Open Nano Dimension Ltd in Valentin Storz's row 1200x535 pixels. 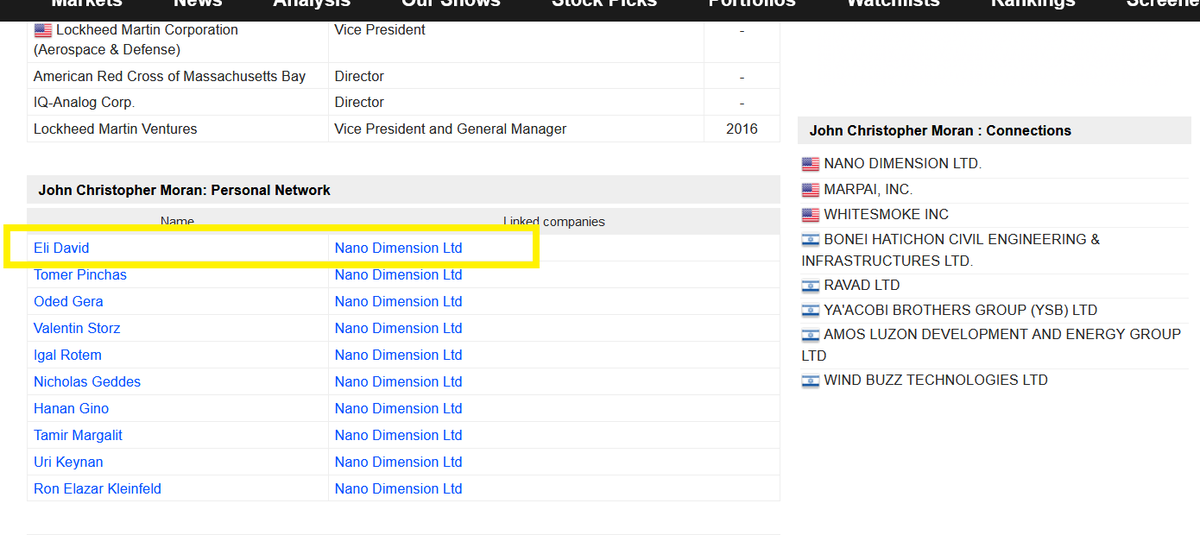tap(398, 328)
